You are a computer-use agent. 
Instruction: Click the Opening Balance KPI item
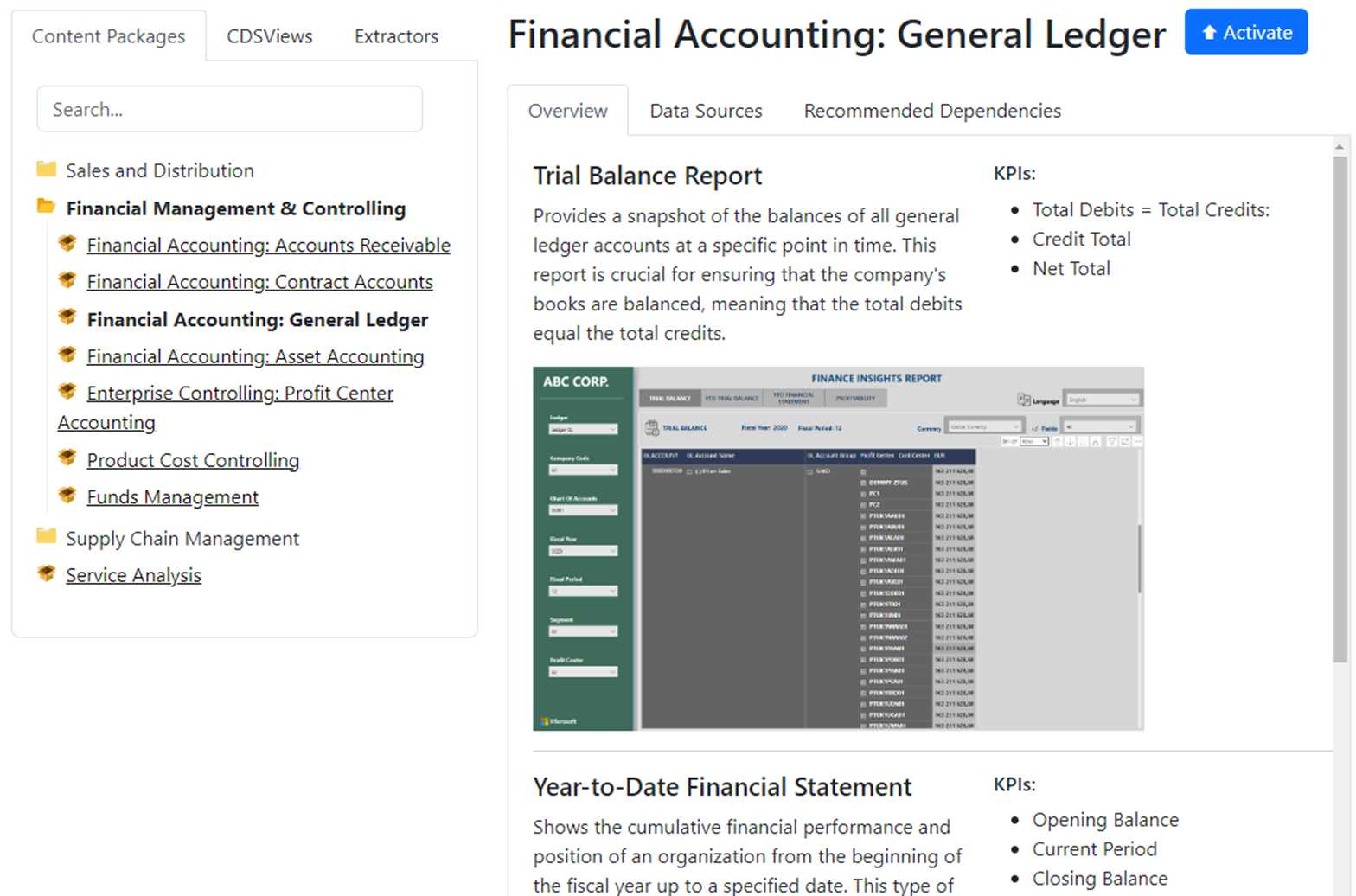[1105, 820]
